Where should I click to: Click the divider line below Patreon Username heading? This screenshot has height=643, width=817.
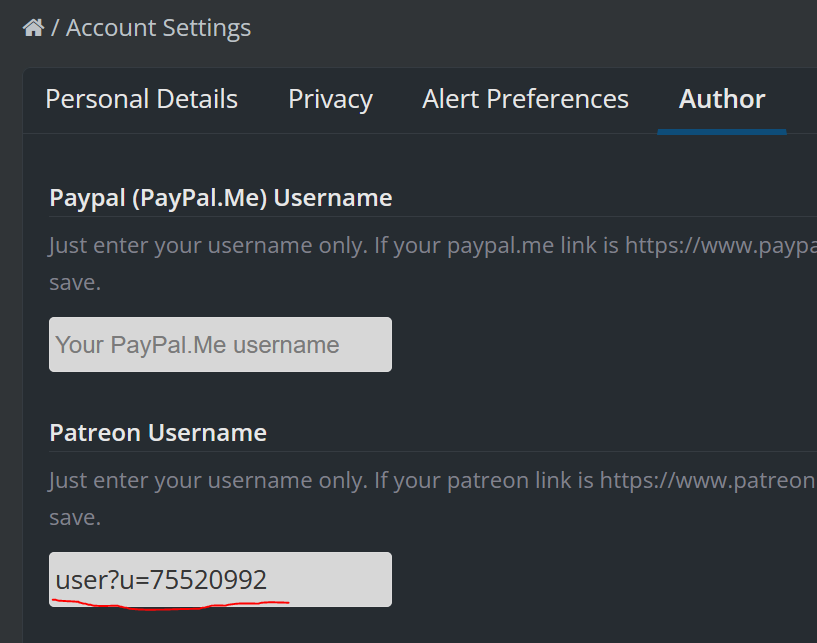tap(433, 451)
